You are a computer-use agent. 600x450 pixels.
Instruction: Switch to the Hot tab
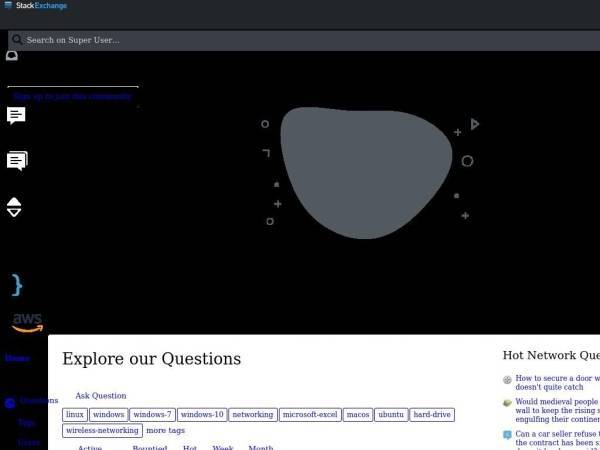[x=190, y=447]
